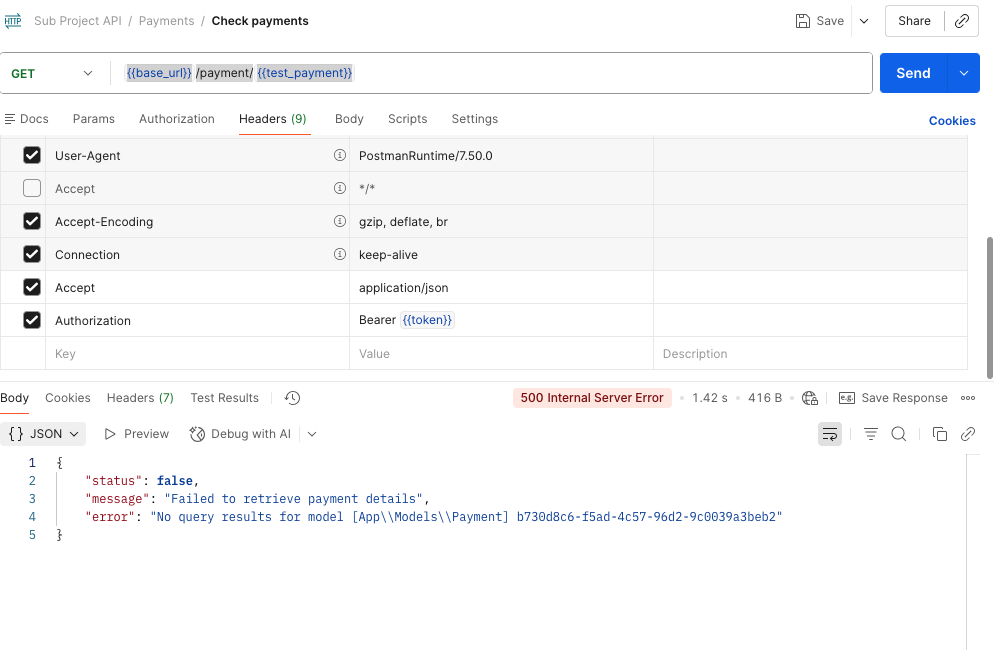Enable the unchecked Accept header checkbox
This screenshot has height=650, width=994.
point(32,188)
